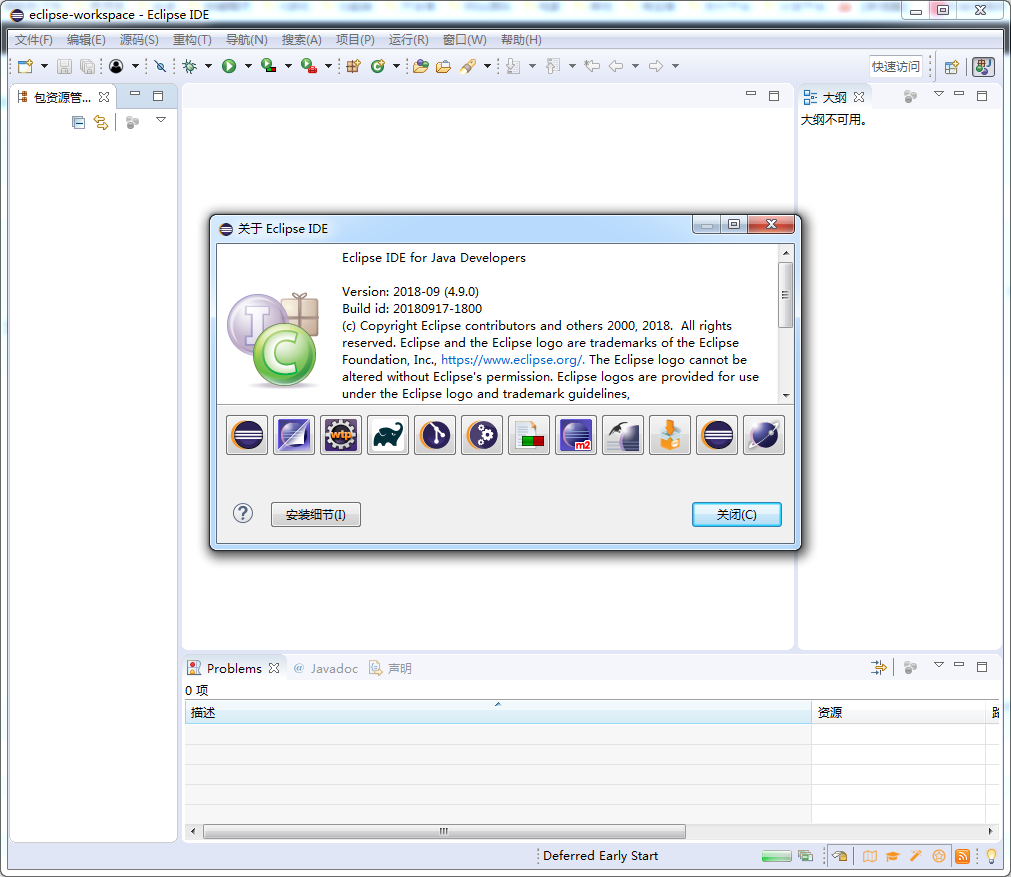1011x877 pixels.
Task: Click the RSS feed status bar icon
Action: click(x=962, y=856)
